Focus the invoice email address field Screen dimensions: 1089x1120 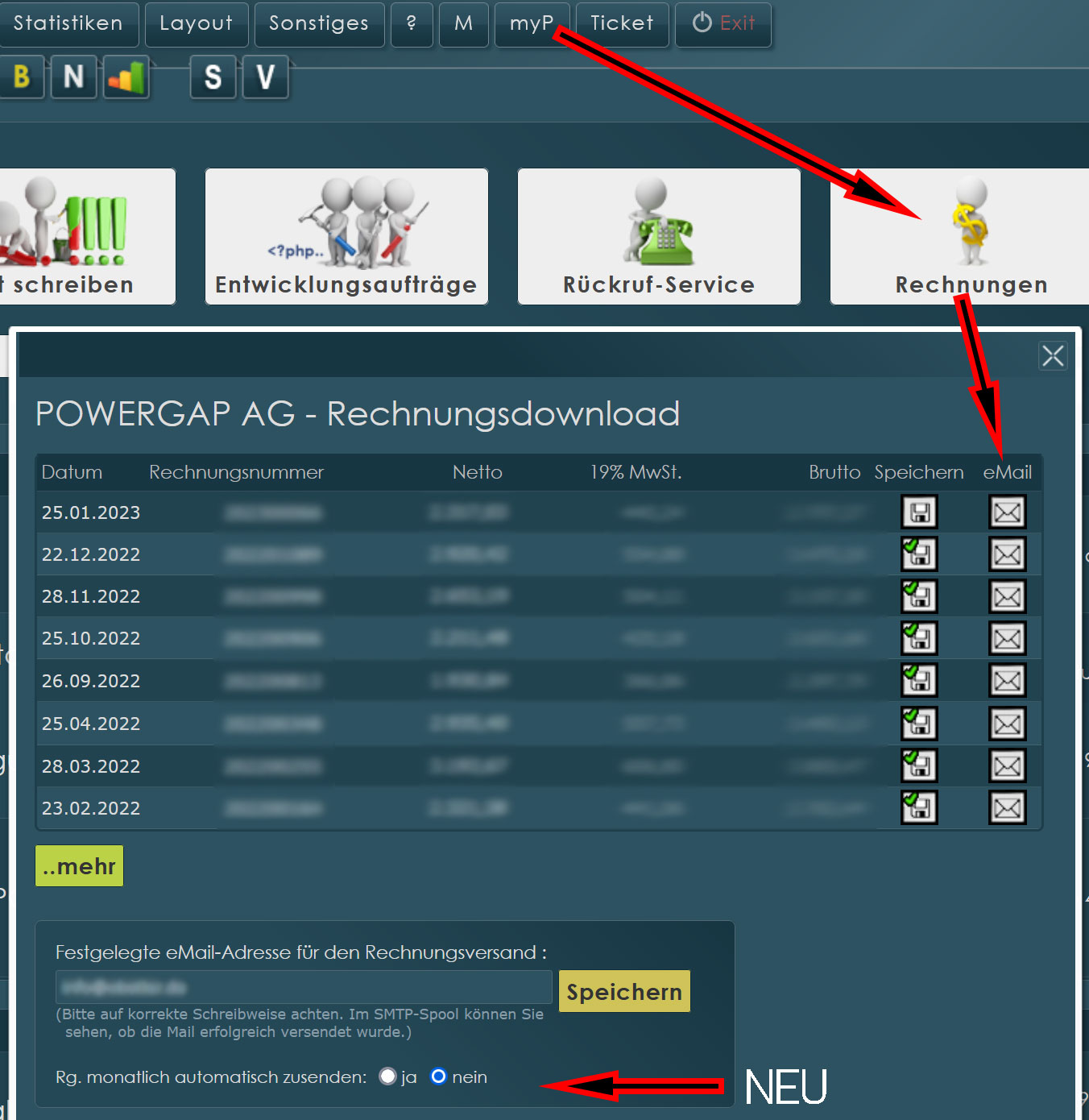304,987
